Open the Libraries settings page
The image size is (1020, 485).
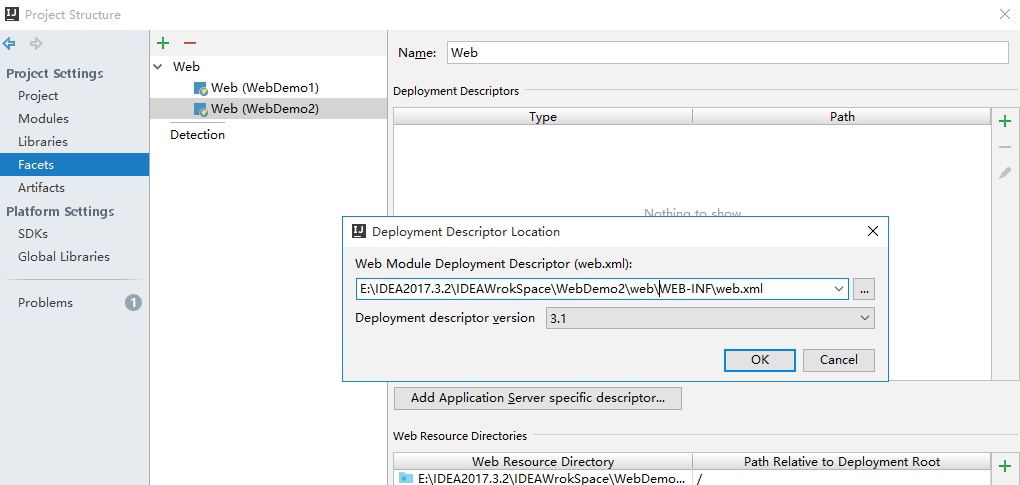click(x=43, y=142)
